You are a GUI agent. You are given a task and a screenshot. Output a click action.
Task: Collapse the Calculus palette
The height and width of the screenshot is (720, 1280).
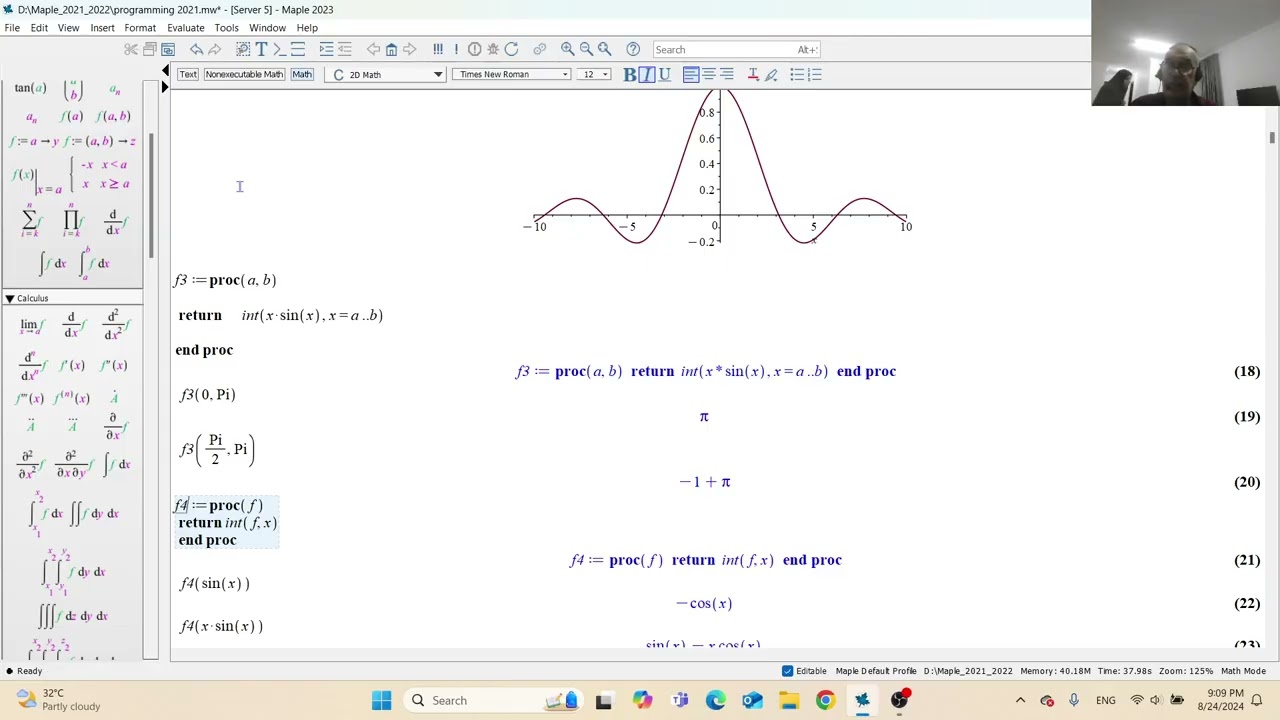(x=9, y=298)
